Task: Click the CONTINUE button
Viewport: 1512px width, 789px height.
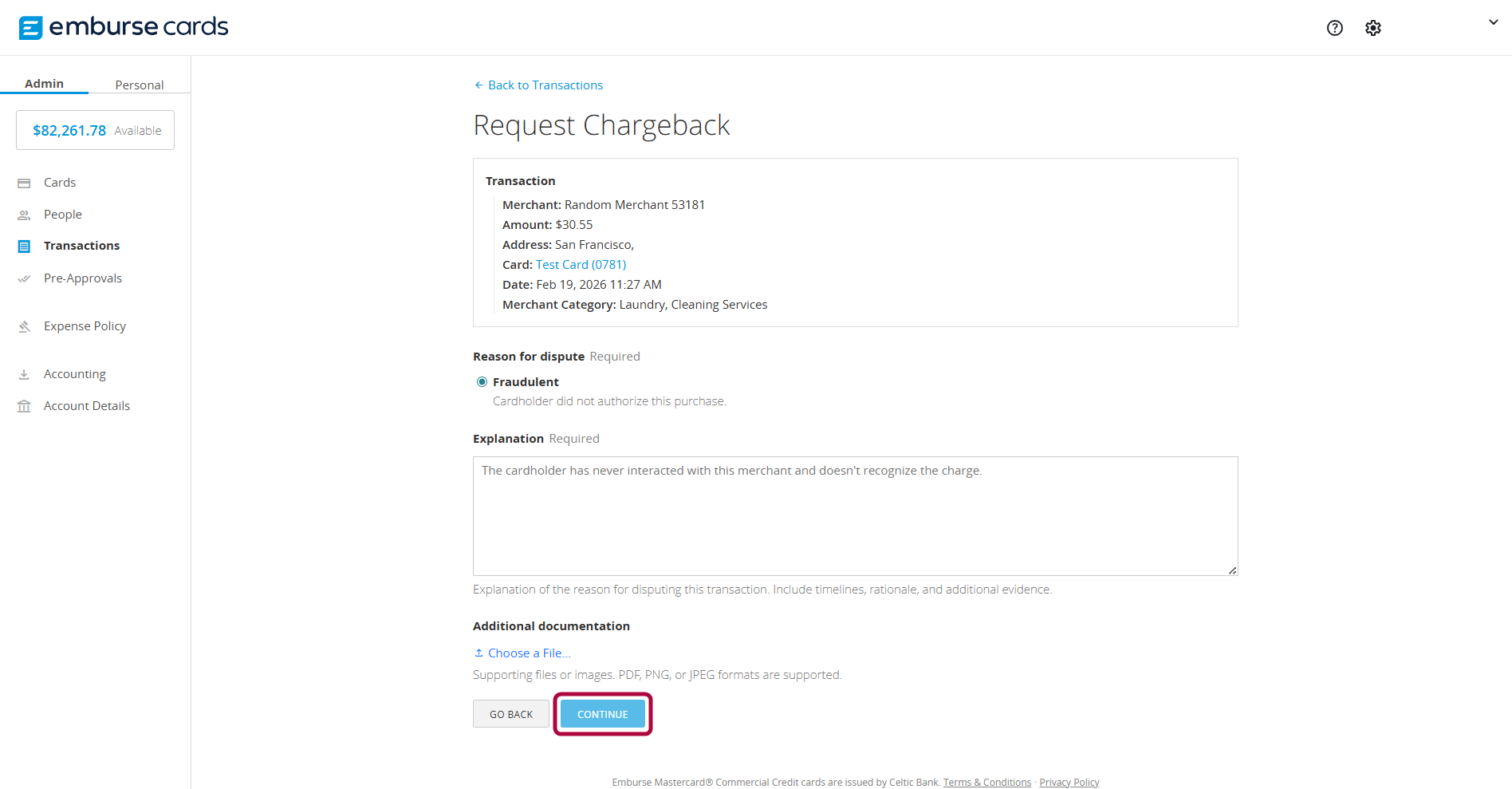Action: [602, 714]
